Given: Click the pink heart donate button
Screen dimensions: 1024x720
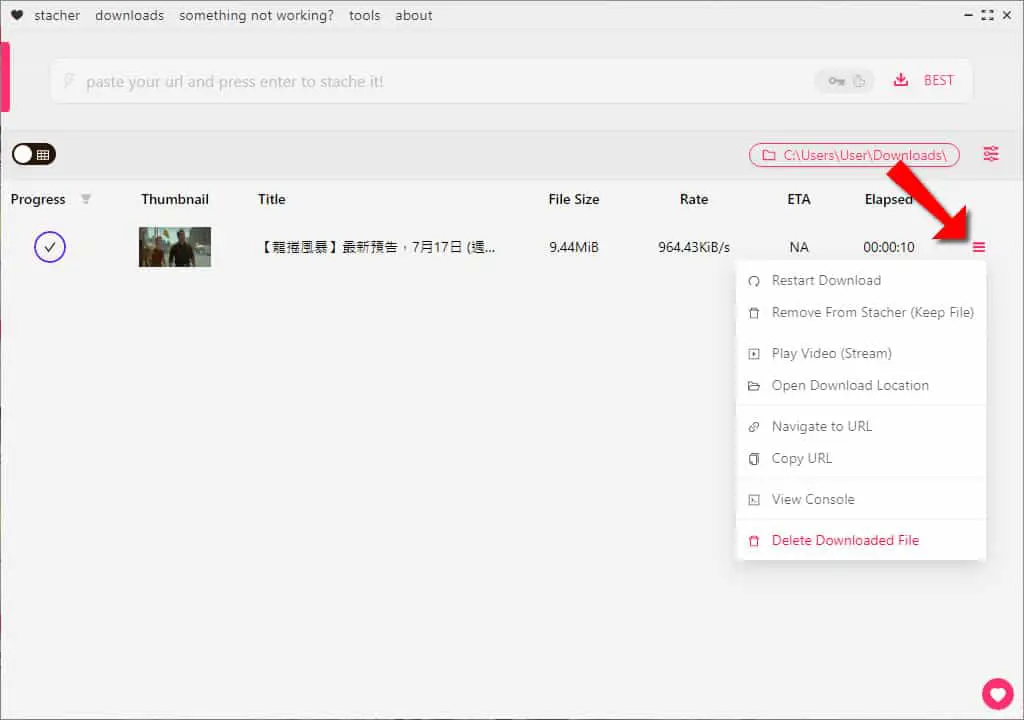Looking at the screenshot, I should click(x=998, y=693).
